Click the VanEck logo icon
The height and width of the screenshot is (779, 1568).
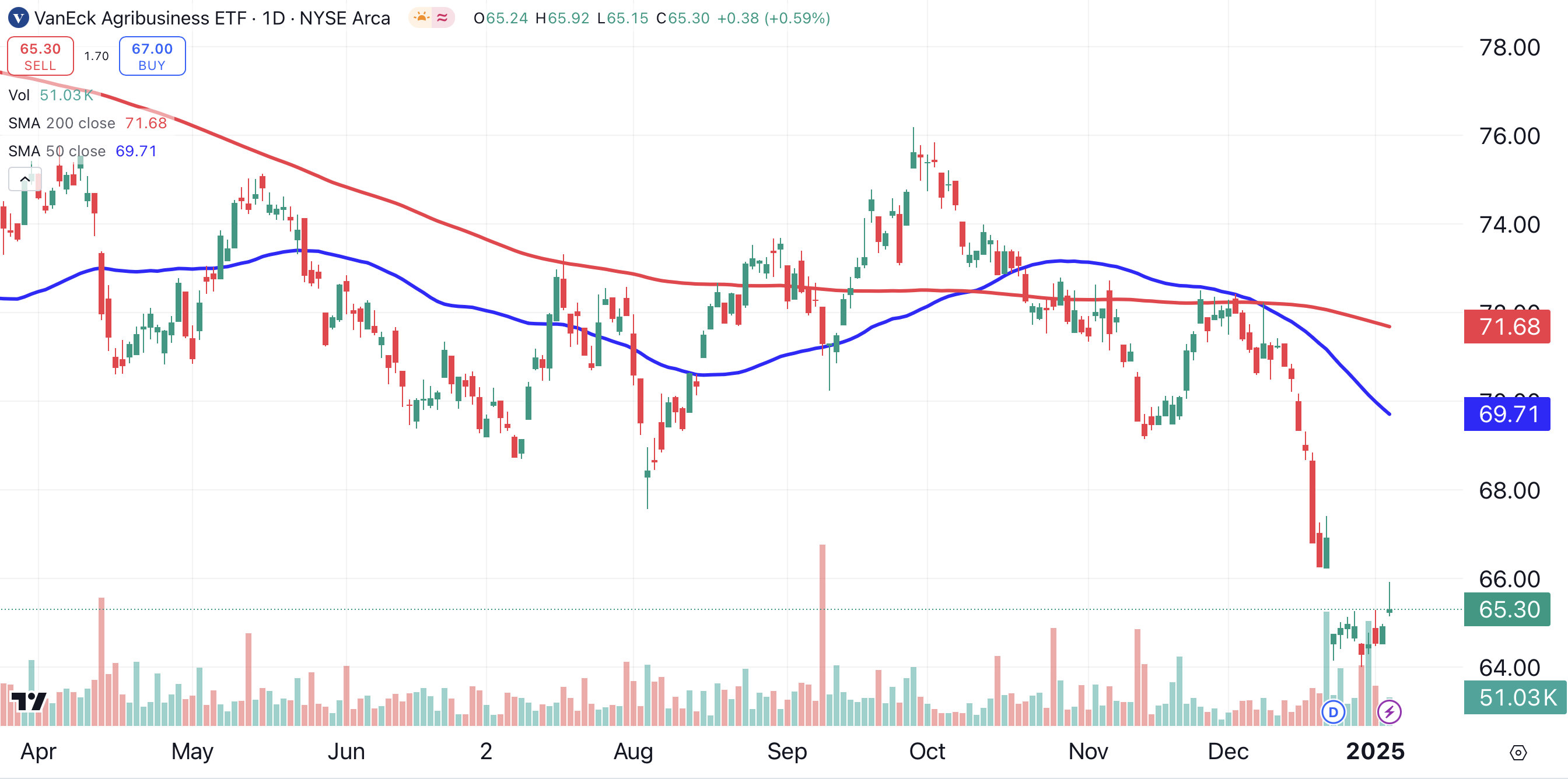coord(18,17)
